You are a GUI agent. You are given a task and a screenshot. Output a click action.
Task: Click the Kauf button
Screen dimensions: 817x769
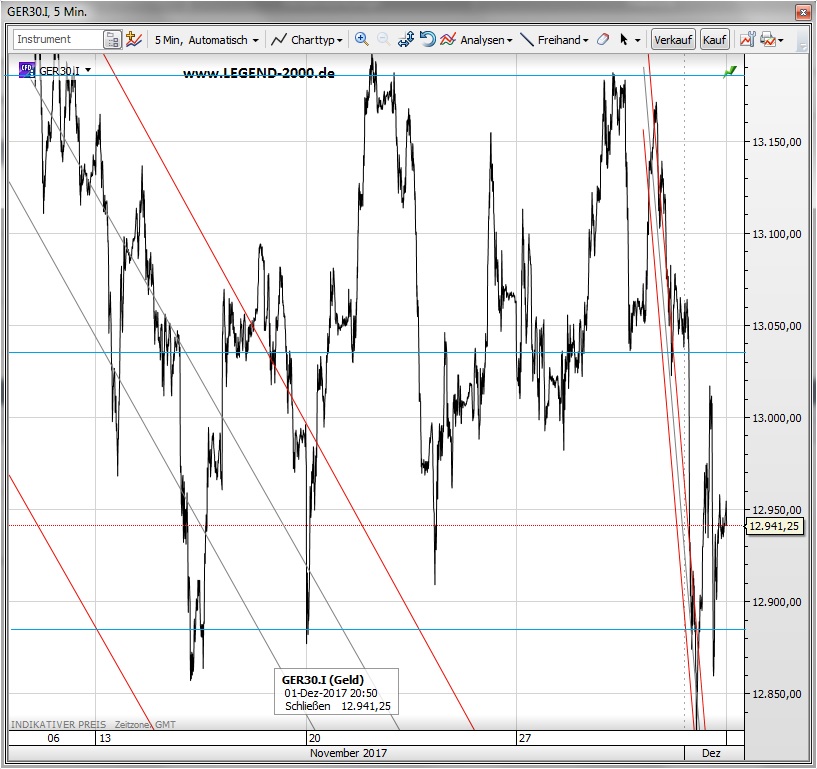coord(714,40)
